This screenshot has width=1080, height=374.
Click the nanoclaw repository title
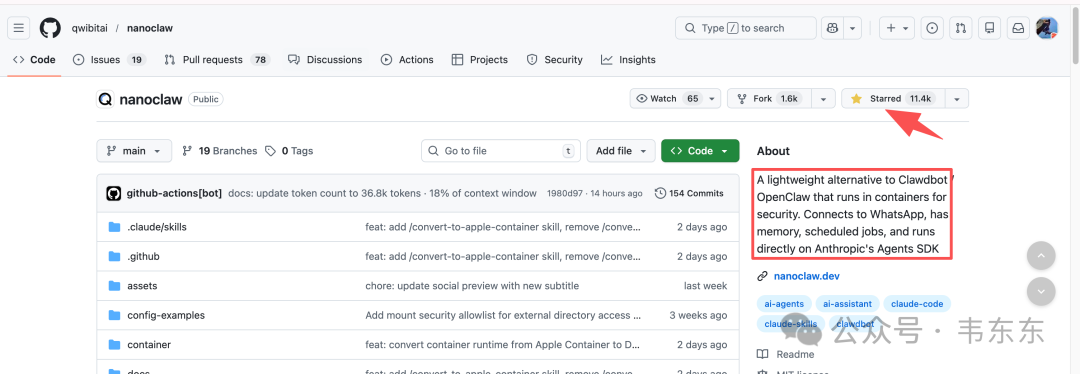[151, 99]
